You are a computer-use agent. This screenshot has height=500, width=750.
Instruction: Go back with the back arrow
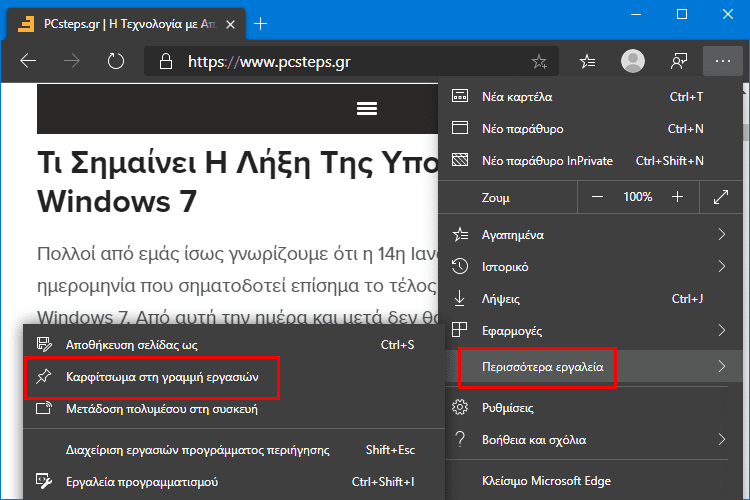28,61
